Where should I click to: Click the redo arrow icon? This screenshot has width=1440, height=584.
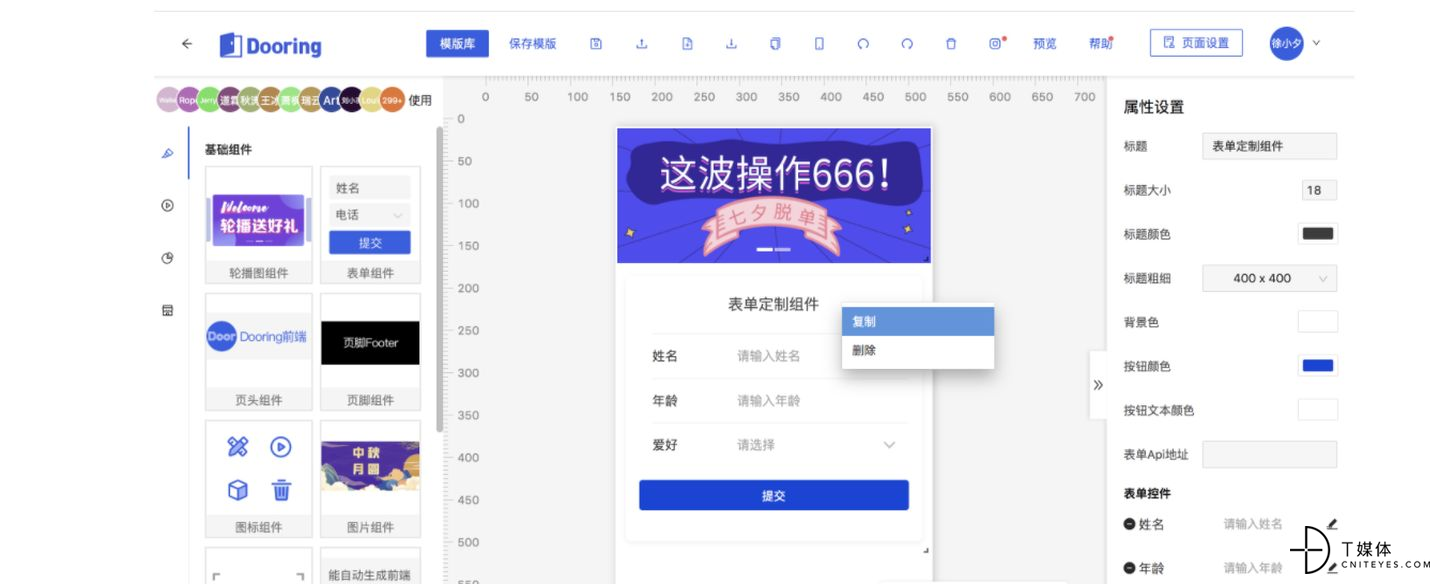click(907, 44)
